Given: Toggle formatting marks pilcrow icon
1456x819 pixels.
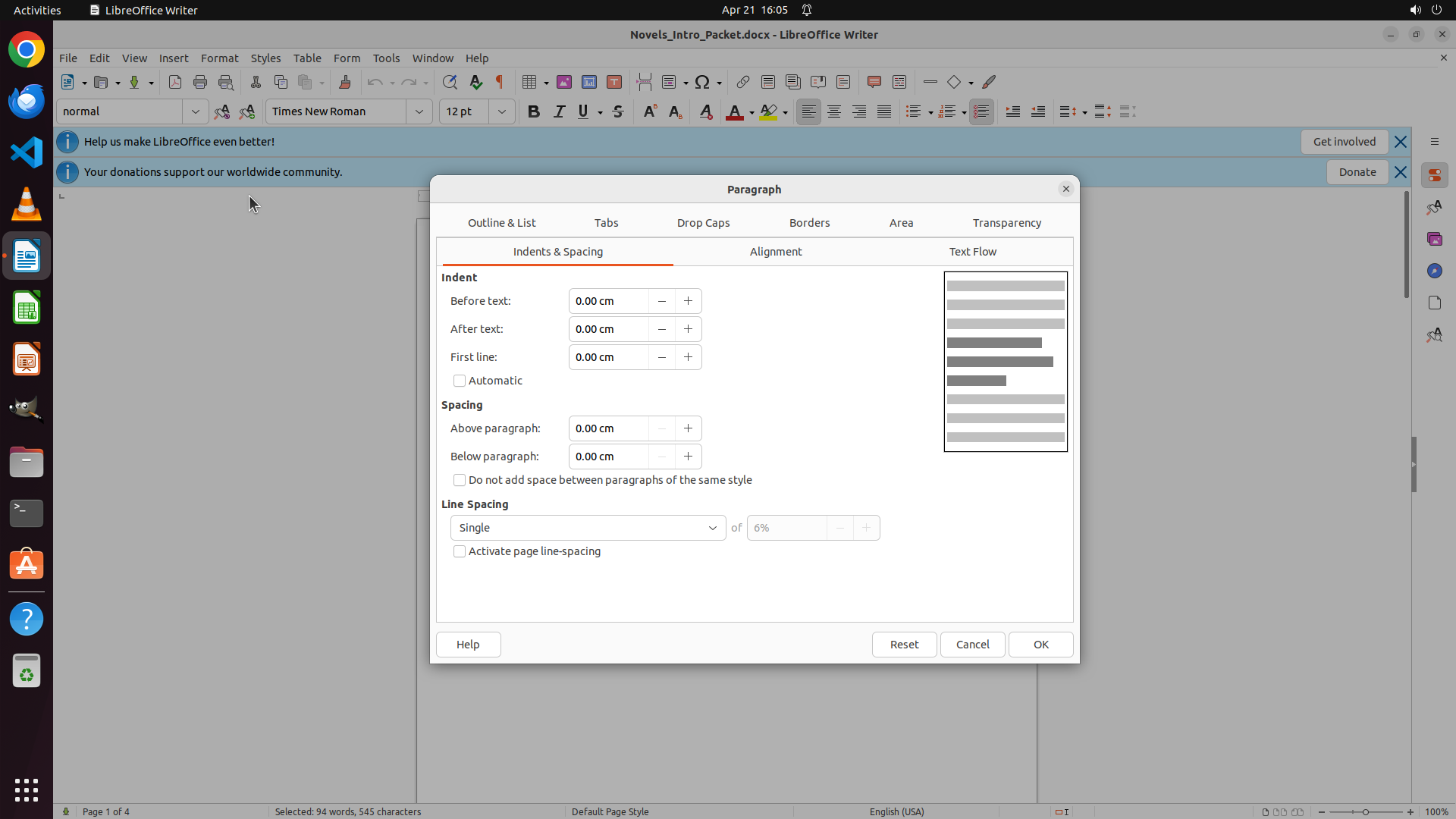Looking at the screenshot, I should 500,82.
